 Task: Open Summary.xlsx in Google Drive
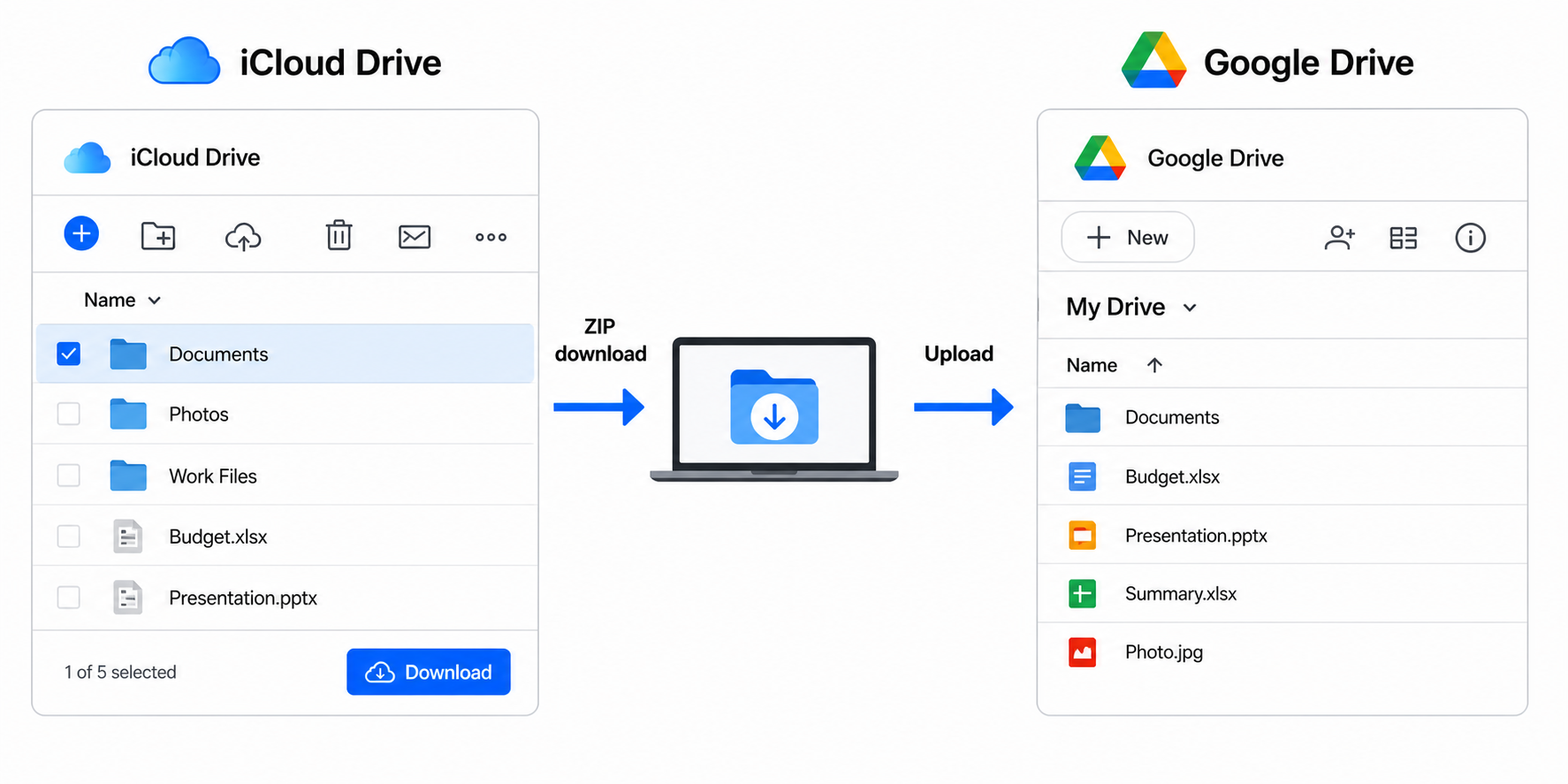click(1181, 594)
